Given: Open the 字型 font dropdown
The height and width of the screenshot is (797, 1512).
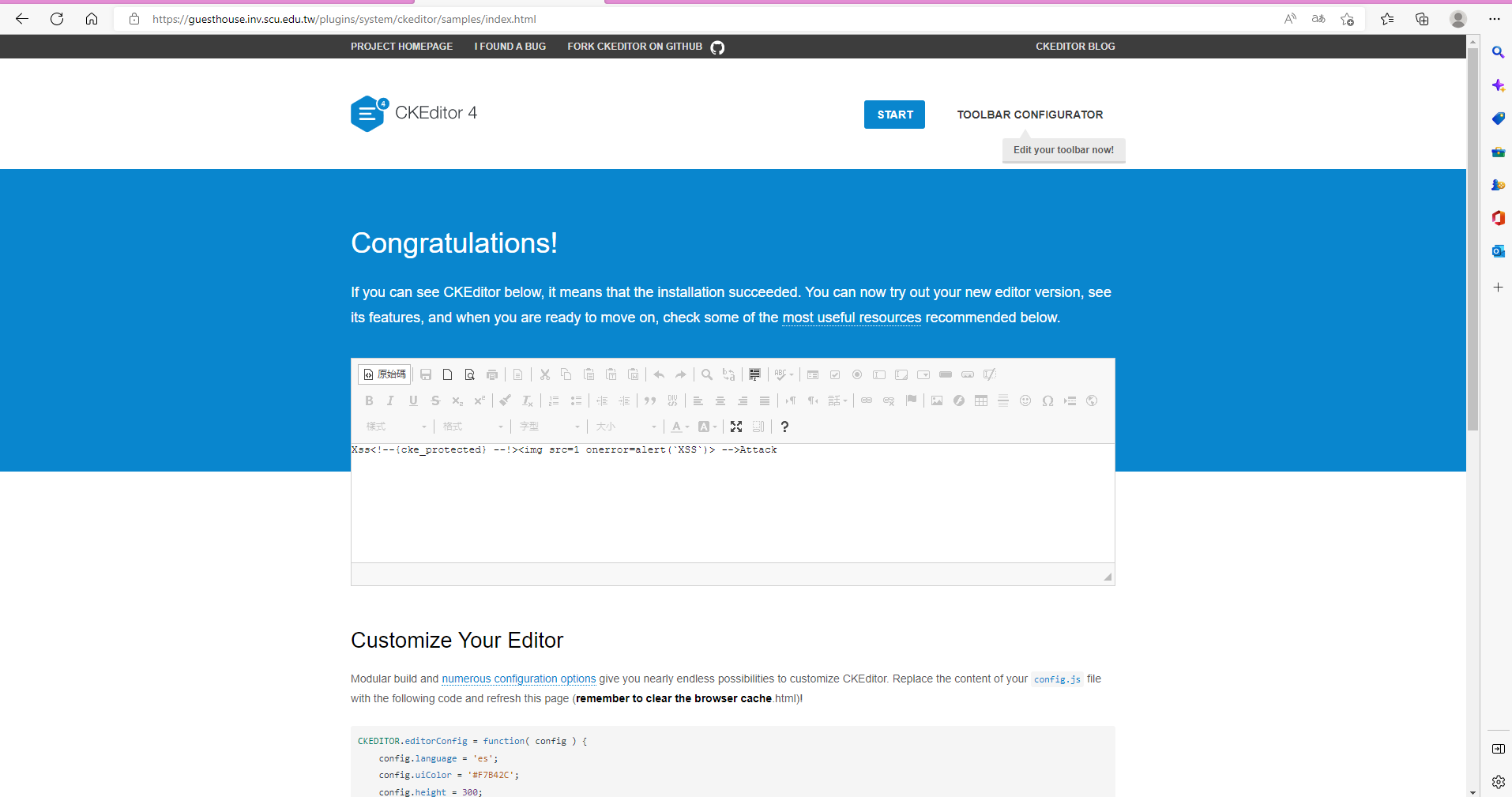Looking at the screenshot, I should click(x=549, y=427).
